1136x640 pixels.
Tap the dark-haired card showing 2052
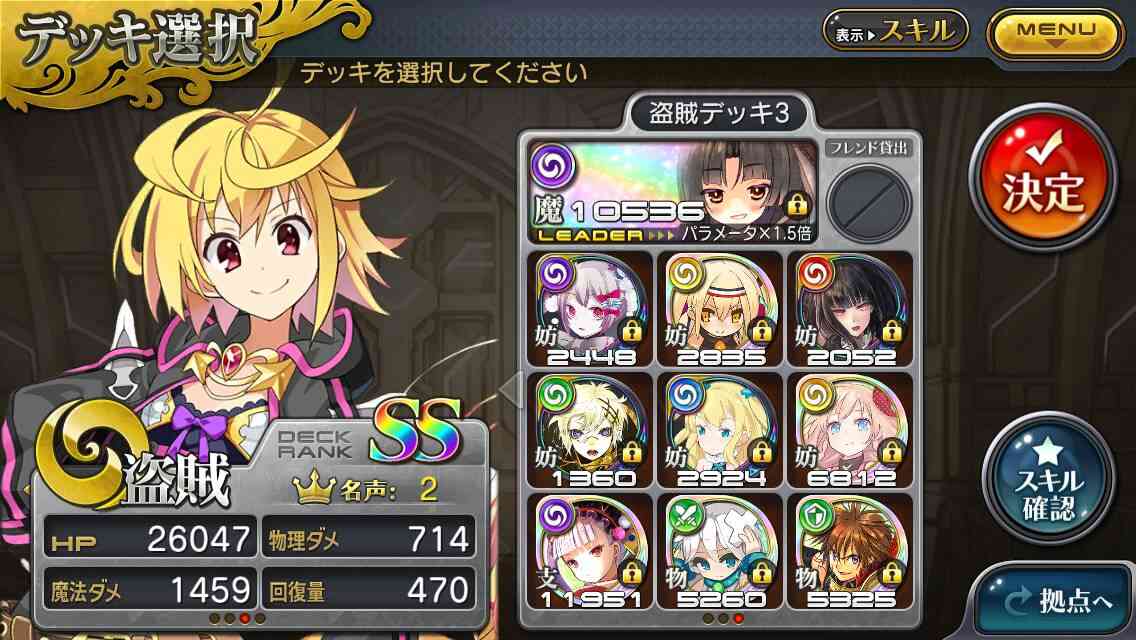point(850,309)
